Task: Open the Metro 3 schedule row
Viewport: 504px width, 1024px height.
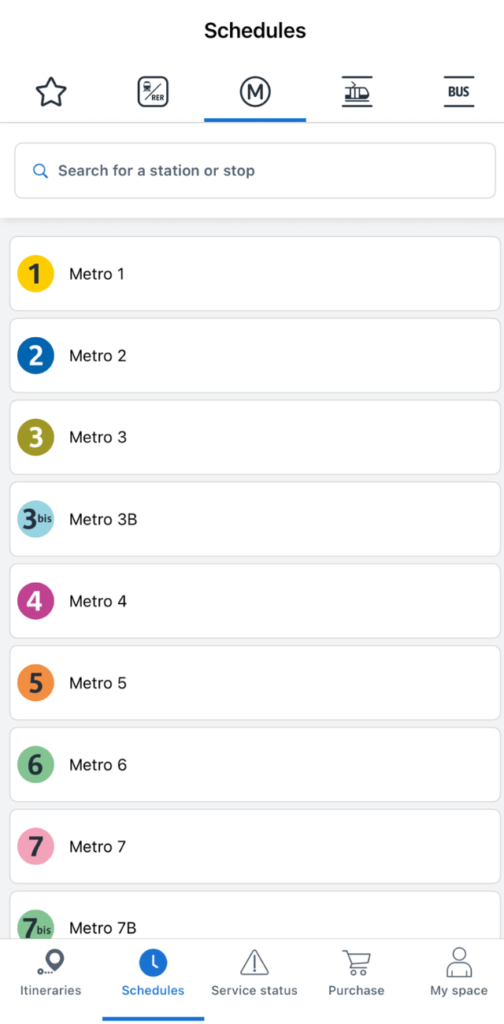Action: [x=255, y=438]
